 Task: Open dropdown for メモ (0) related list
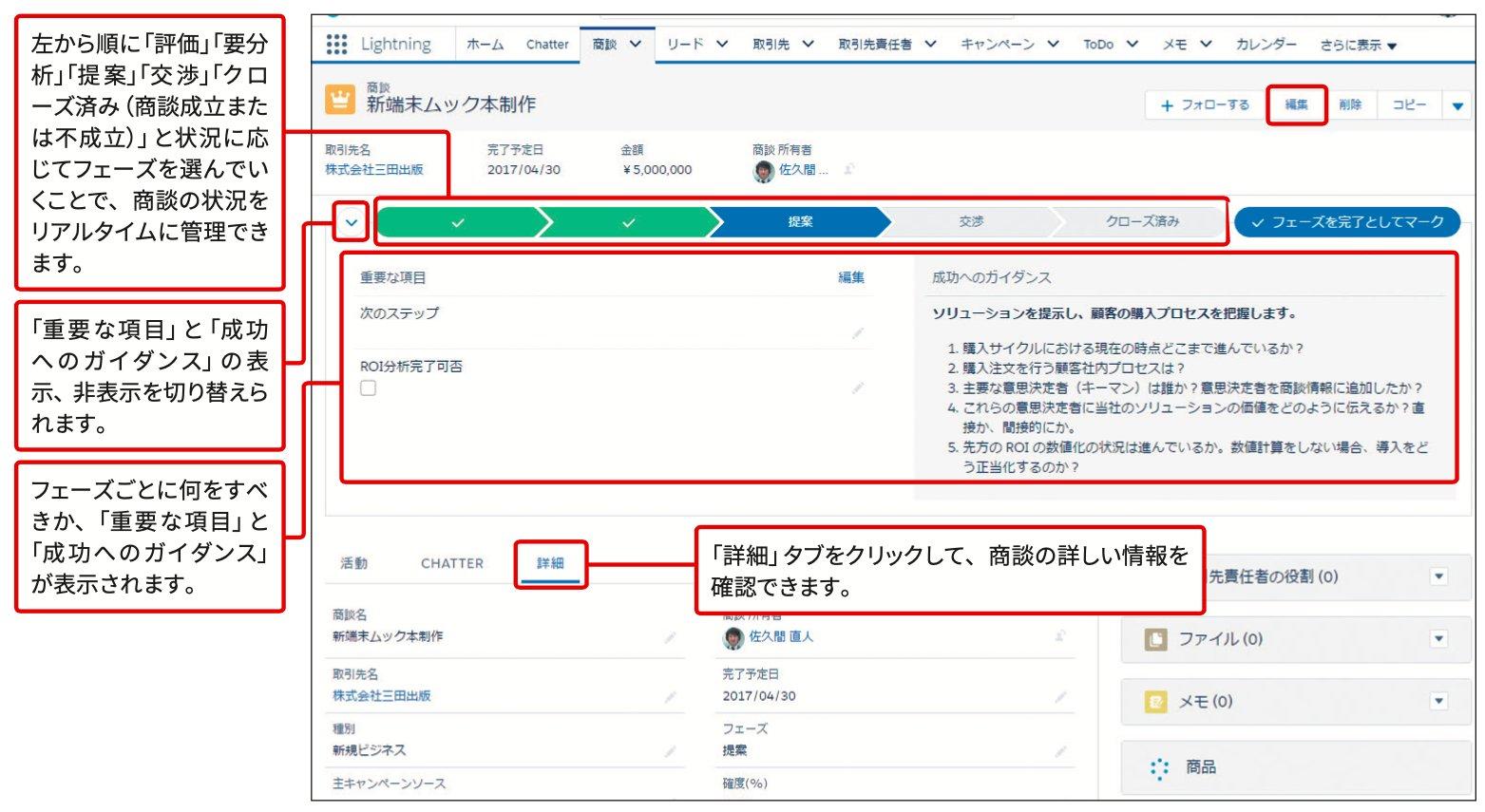point(1438,702)
